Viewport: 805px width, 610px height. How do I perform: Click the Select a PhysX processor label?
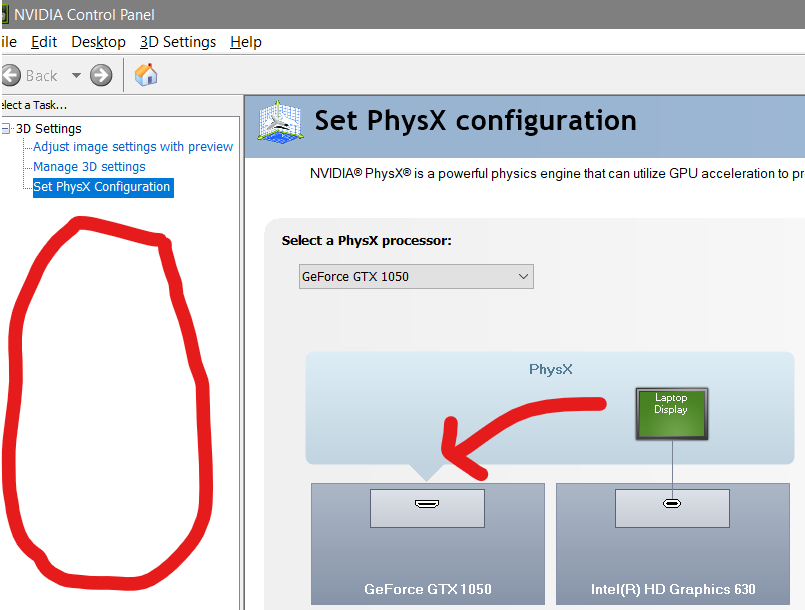(367, 240)
